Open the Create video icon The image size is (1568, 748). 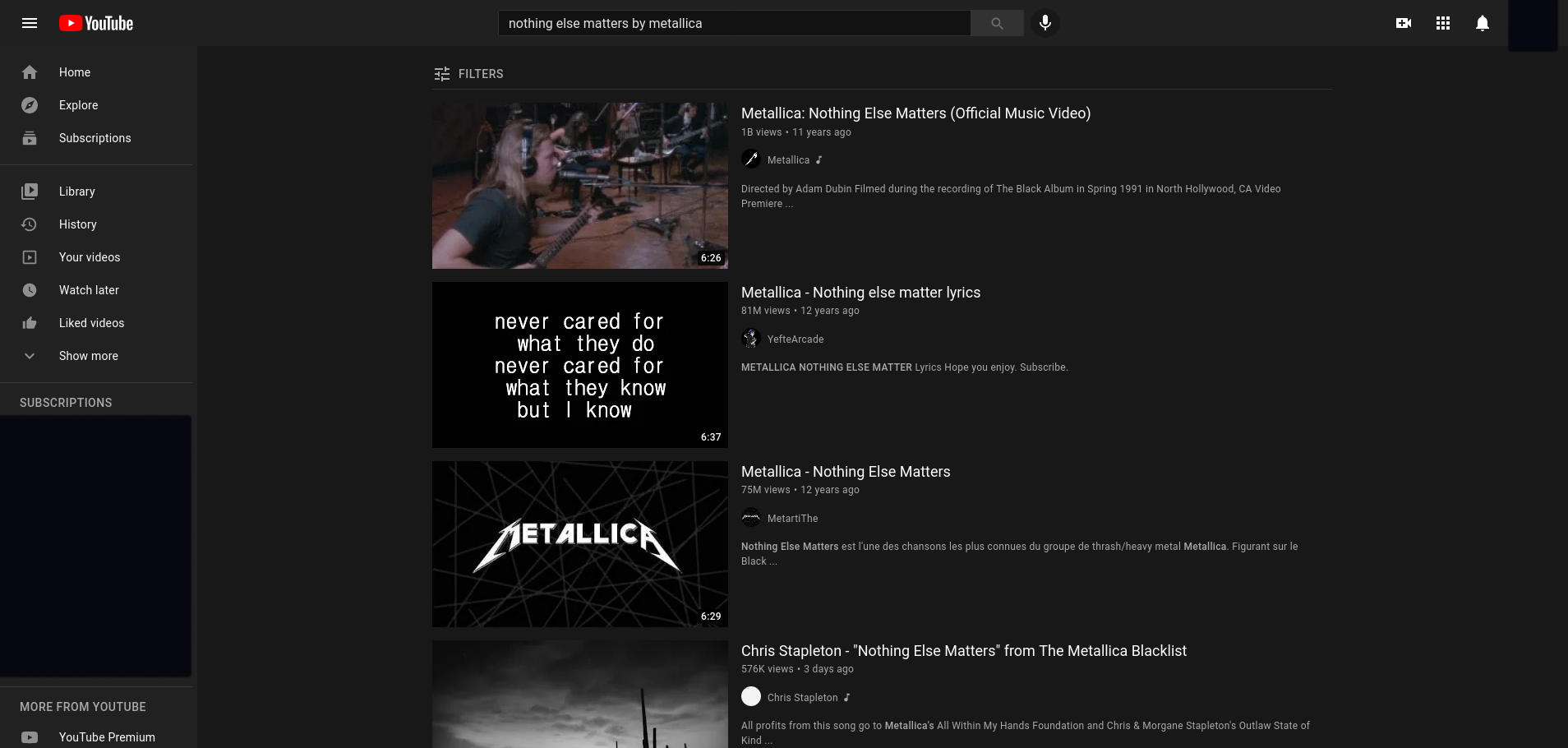tap(1403, 23)
